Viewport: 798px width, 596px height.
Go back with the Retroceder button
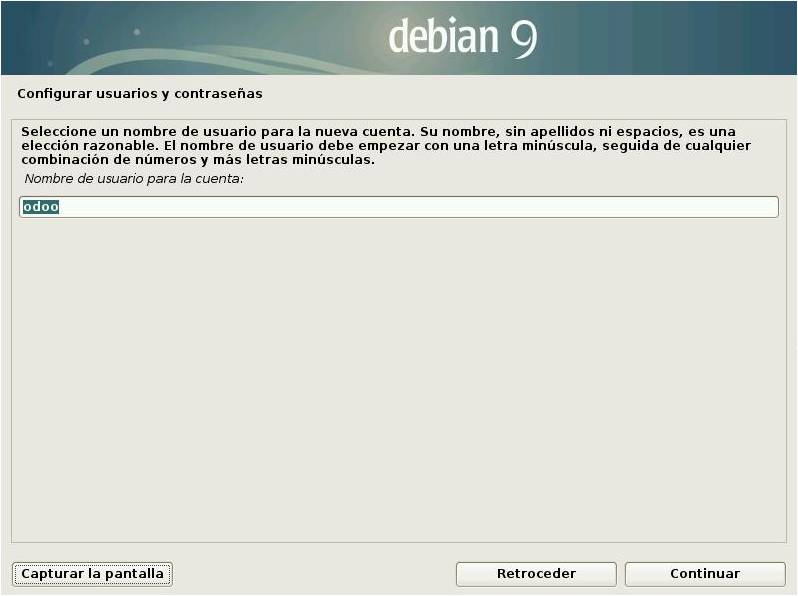536,574
